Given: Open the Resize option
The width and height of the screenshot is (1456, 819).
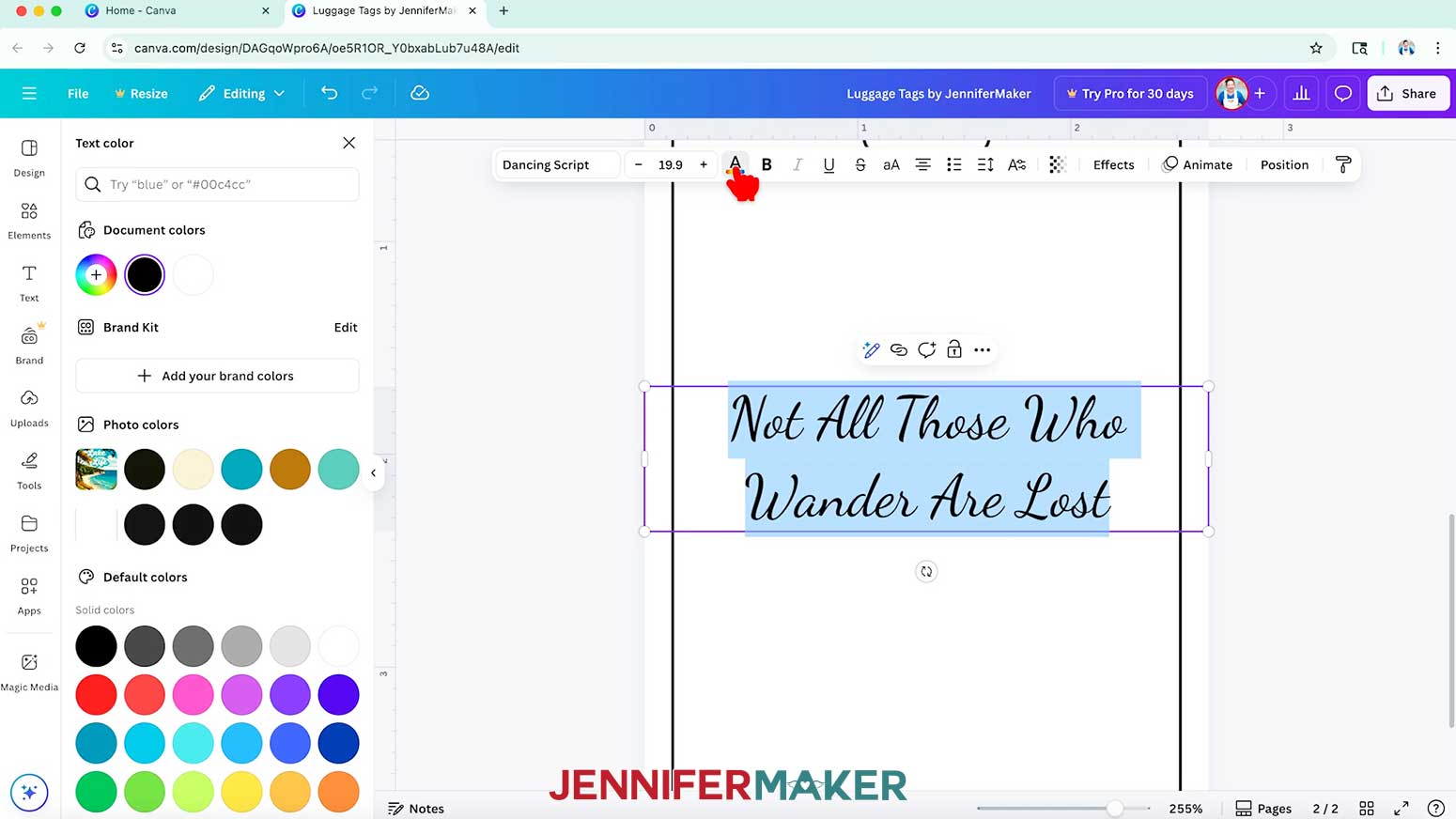Looking at the screenshot, I should click(x=141, y=93).
